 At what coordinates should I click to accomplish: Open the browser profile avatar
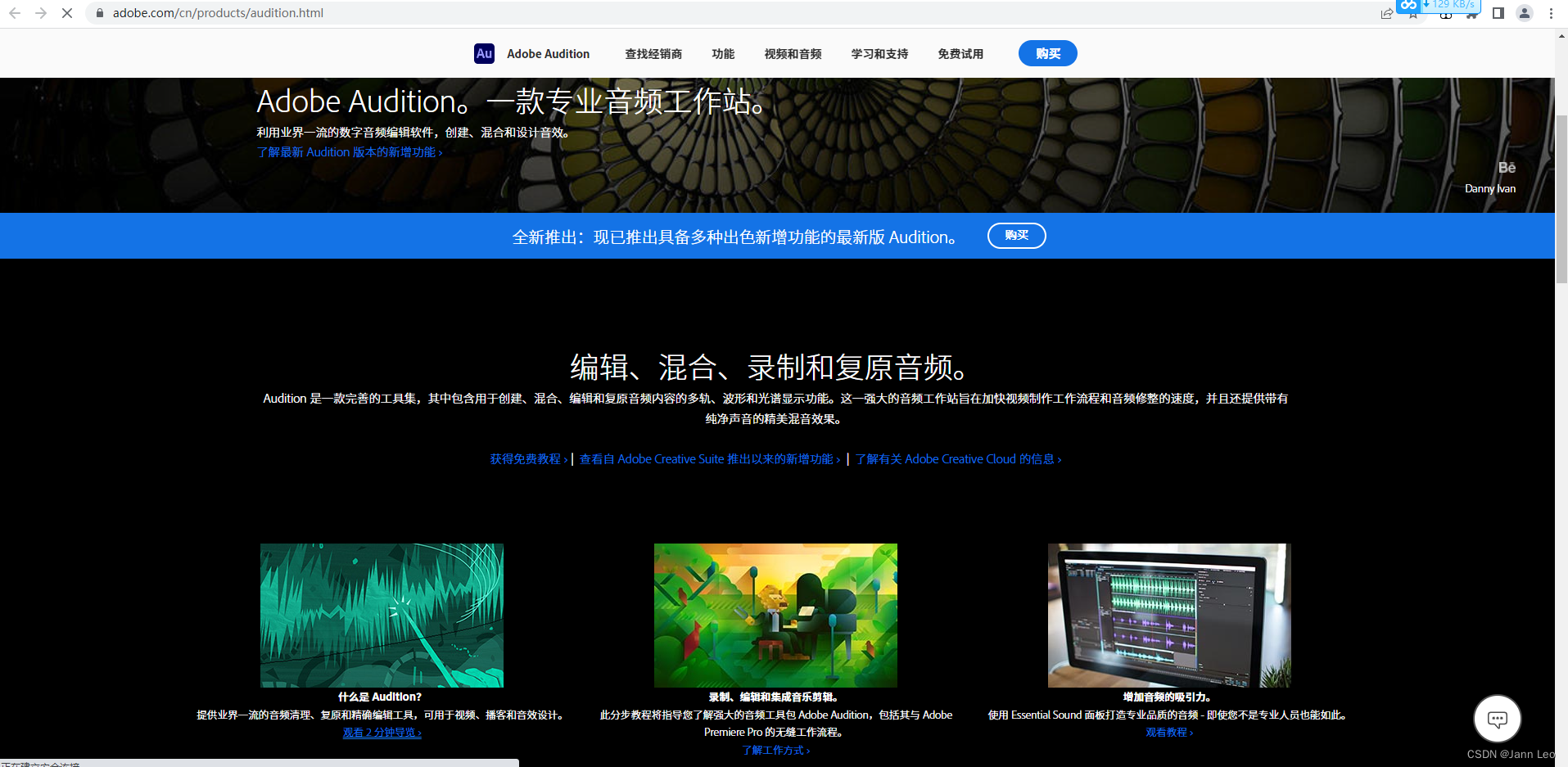(1524, 13)
